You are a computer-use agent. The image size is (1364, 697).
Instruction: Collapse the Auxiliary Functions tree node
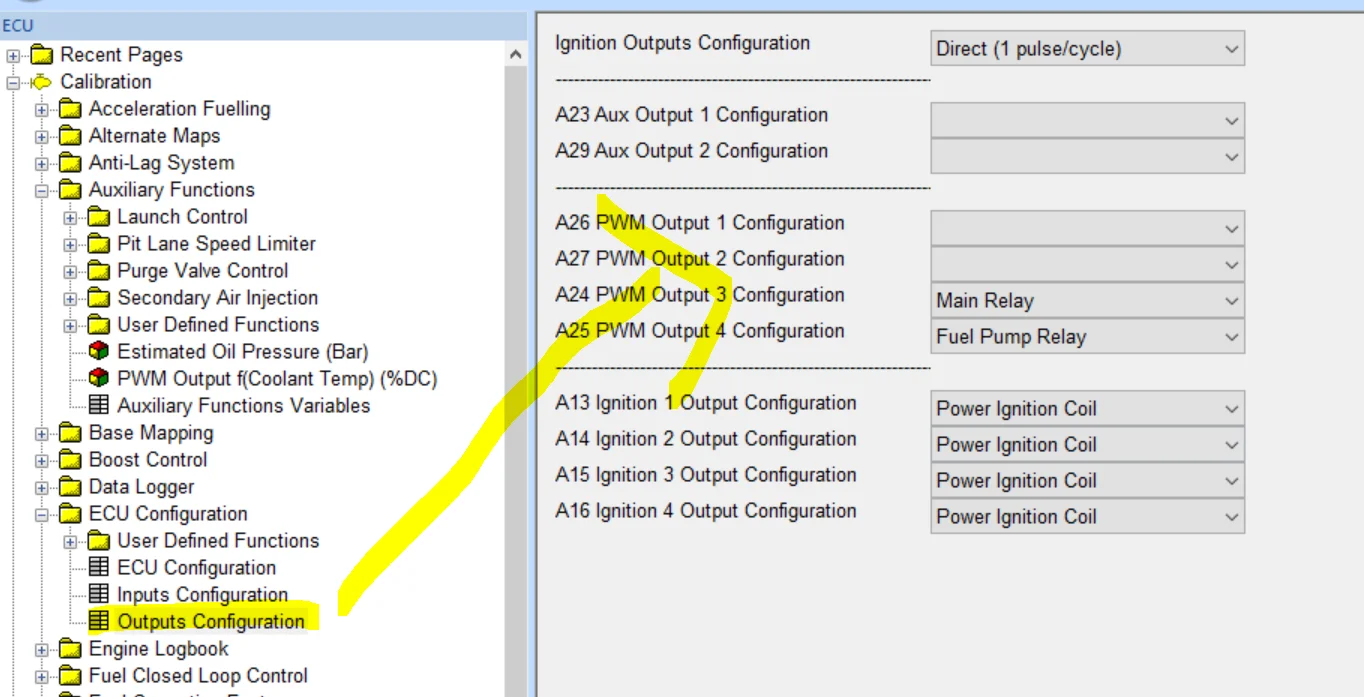pyautogui.click(x=42, y=190)
